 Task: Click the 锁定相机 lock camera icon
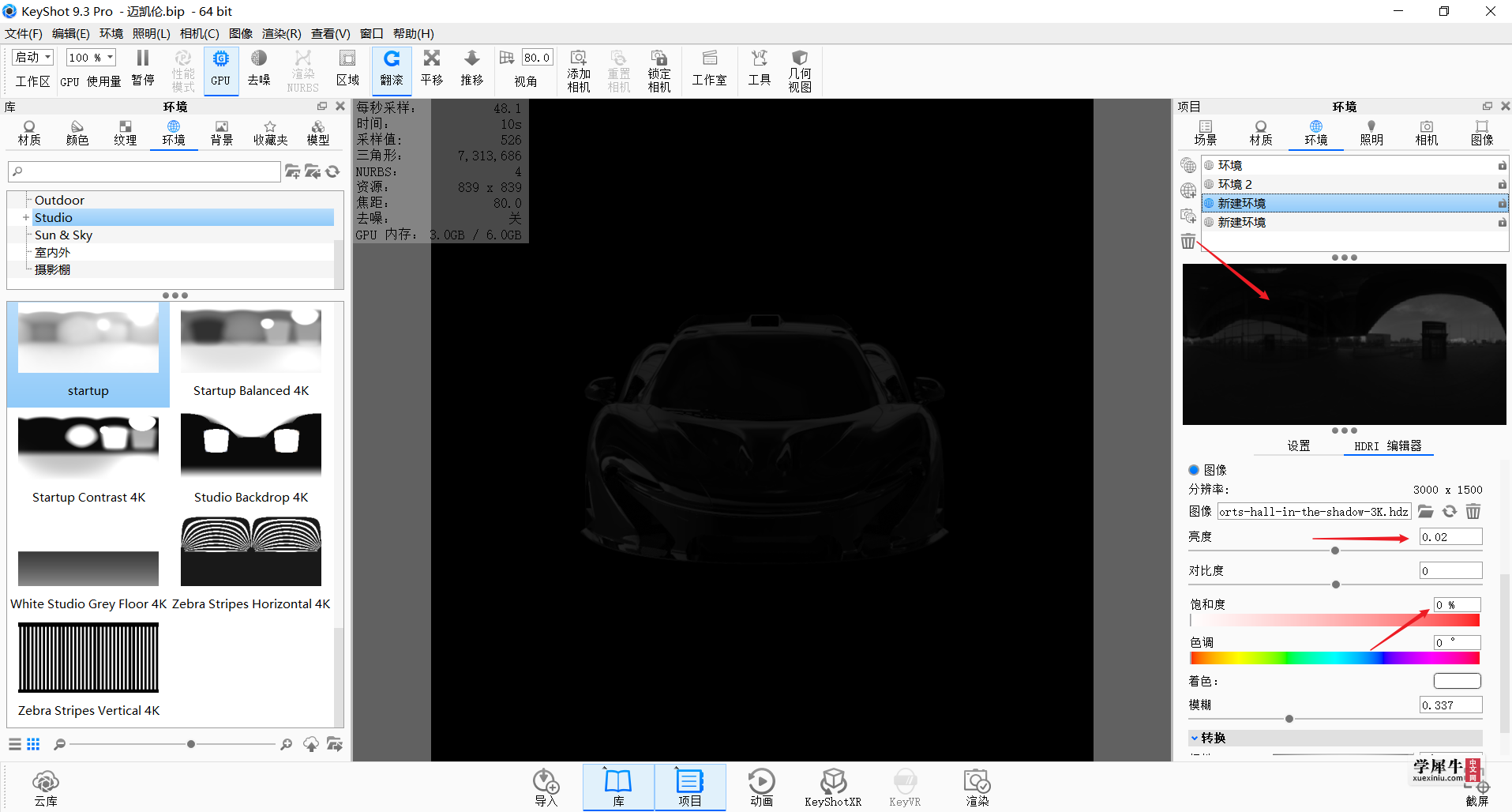tap(659, 71)
